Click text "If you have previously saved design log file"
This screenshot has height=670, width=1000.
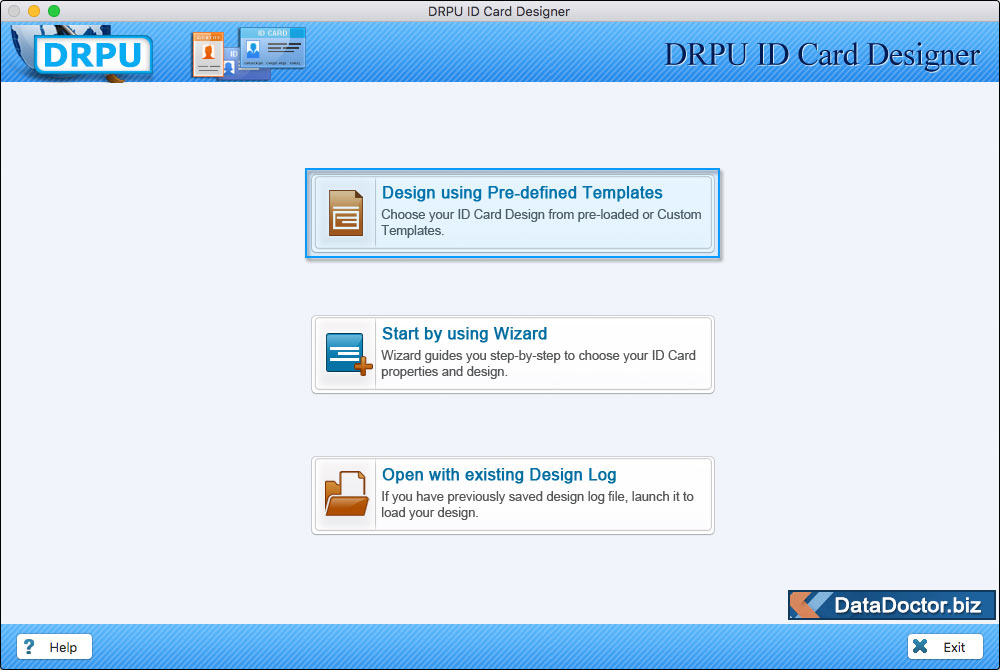coord(503,497)
